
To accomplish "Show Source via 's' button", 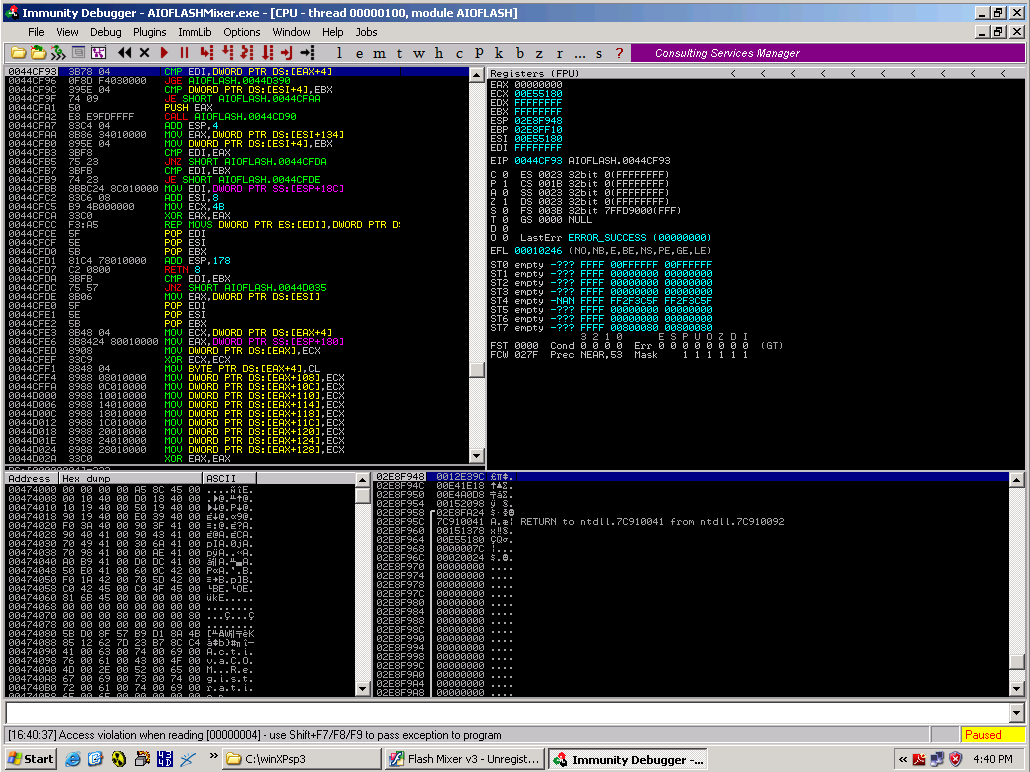I will [599, 53].
